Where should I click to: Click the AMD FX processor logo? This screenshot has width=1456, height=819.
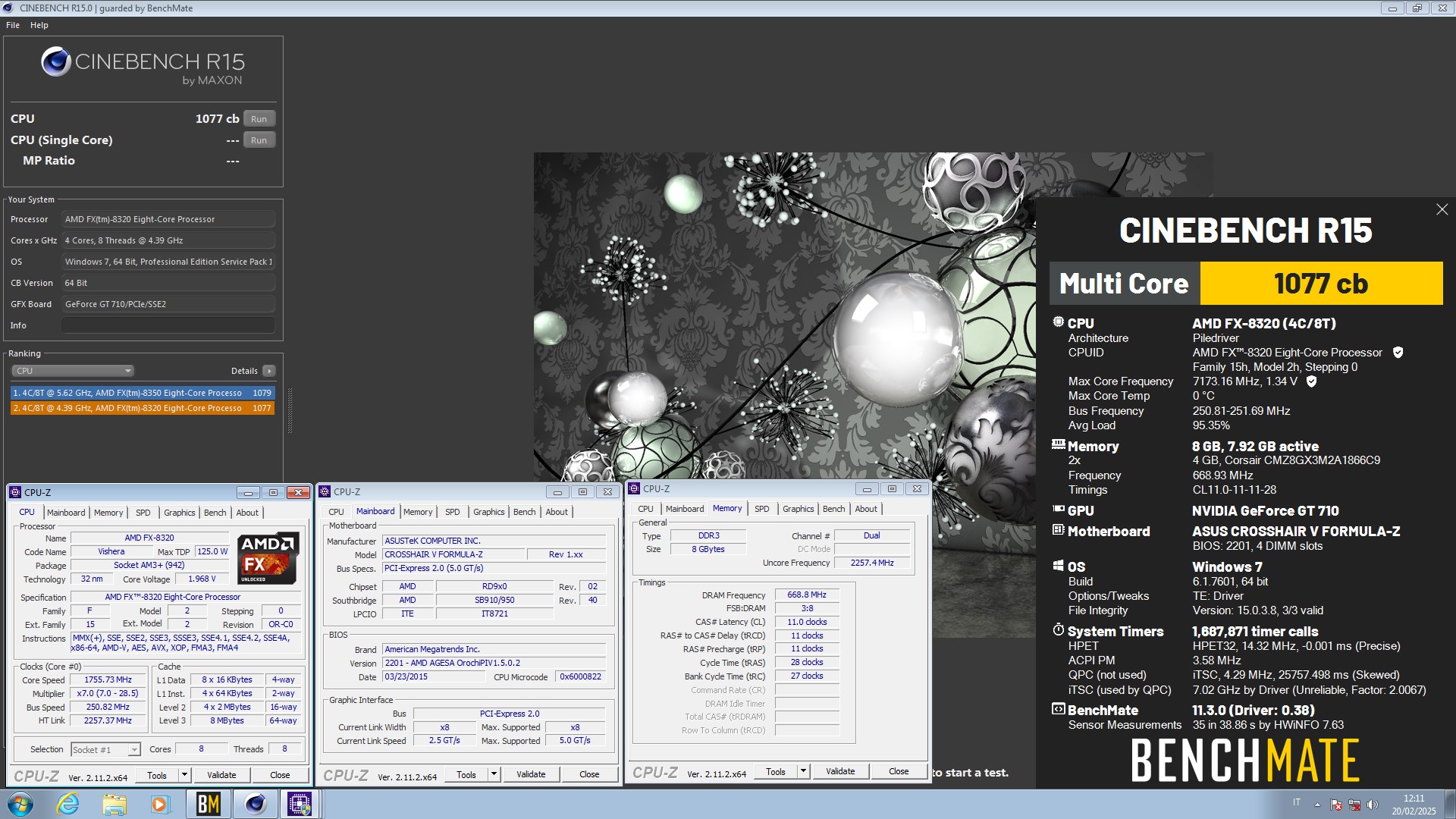tap(268, 558)
